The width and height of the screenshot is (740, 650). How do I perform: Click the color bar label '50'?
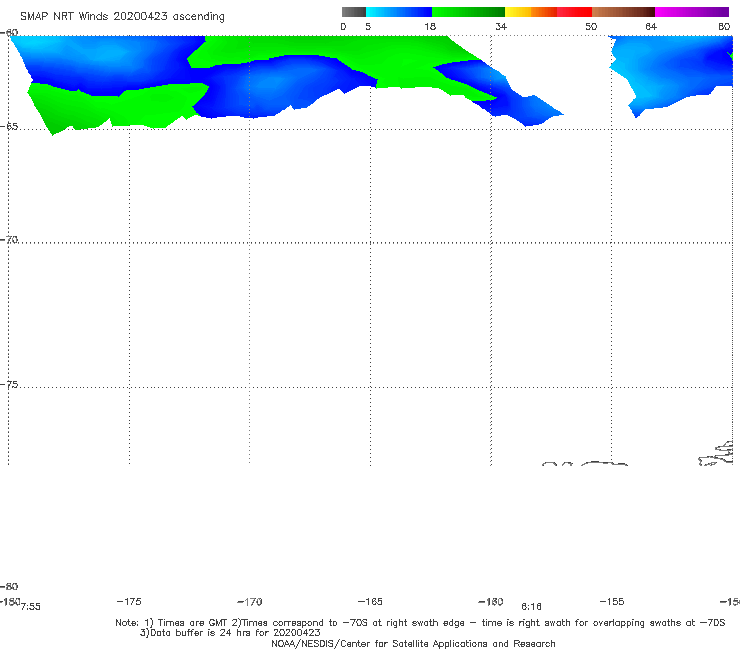tap(591, 27)
